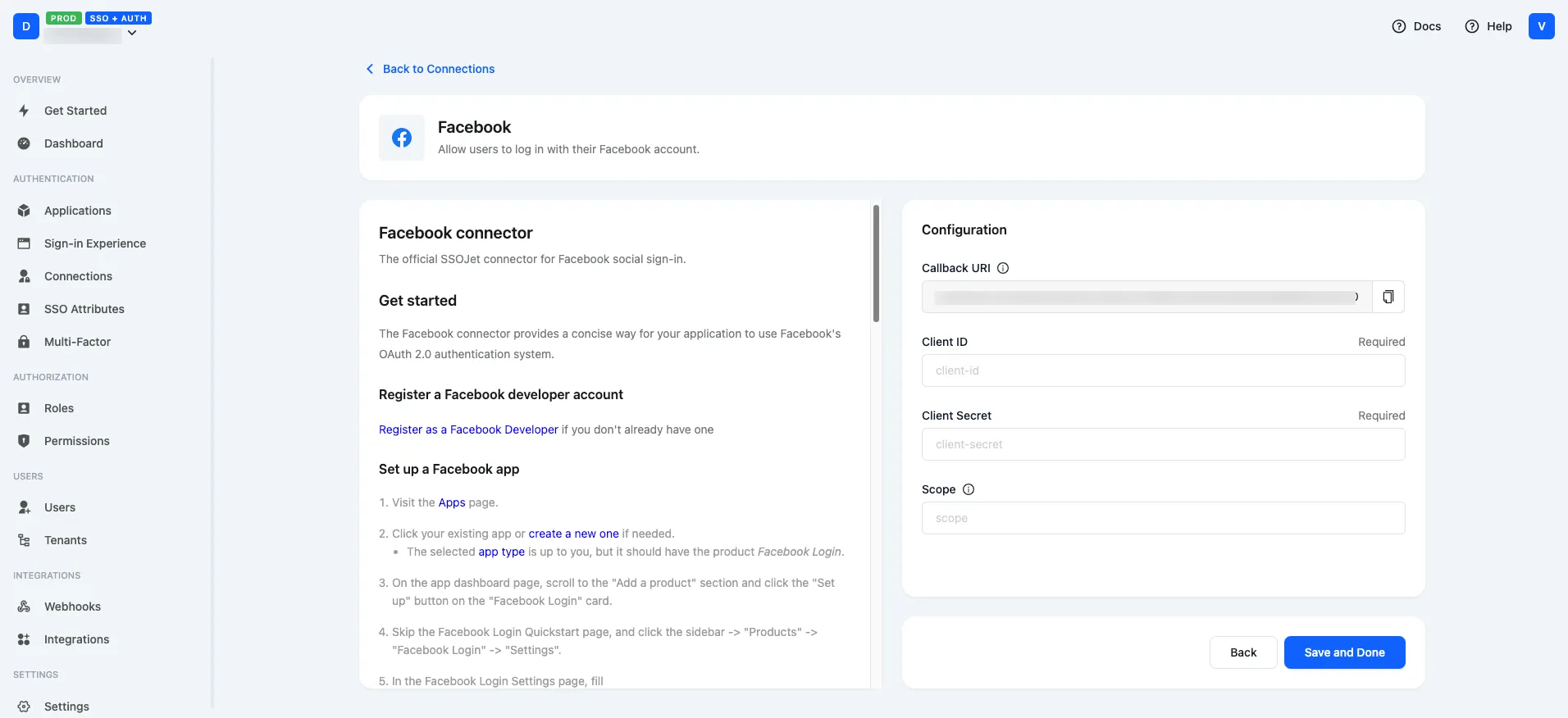
Task: Show Callback URI info tooltip
Action: tap(1003, 268)
